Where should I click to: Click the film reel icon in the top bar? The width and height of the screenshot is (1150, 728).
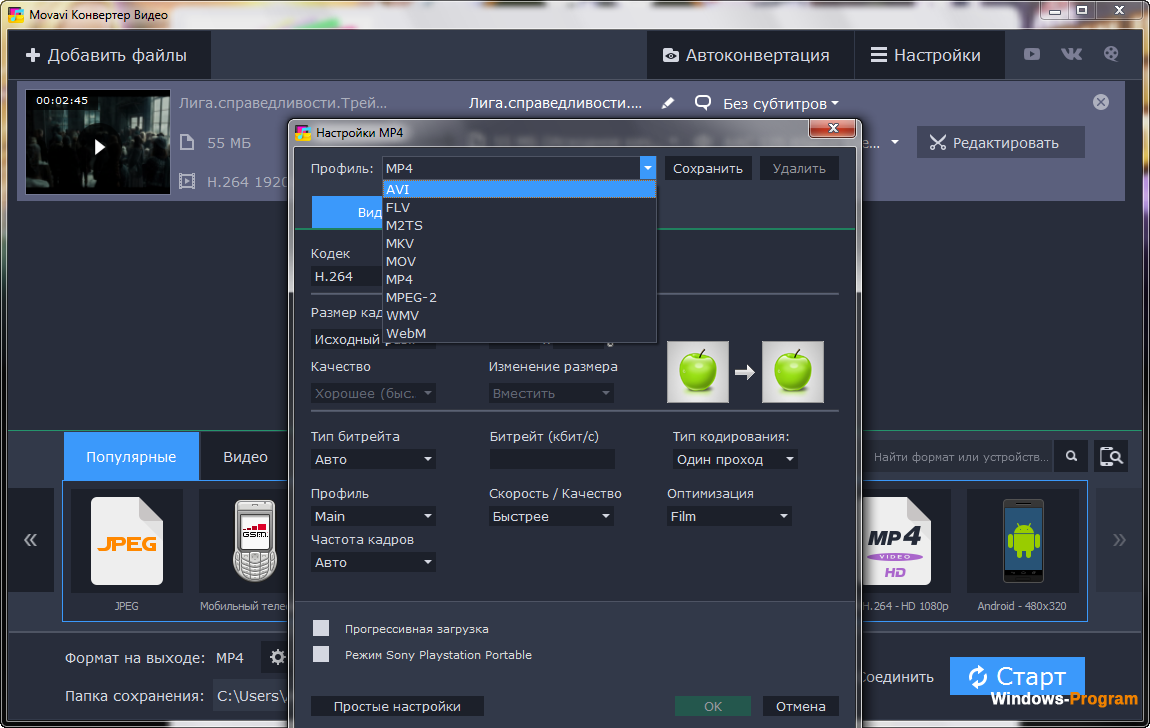coord(1111,54)
